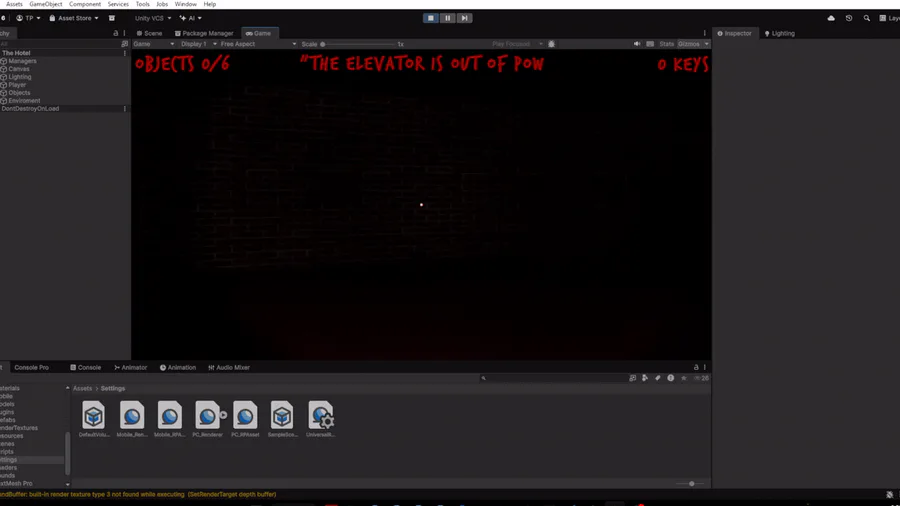The height and width of the screenshot is (506, 900).
Task: Open the package icon beside Asset Store
Action: (x=112, y=18)
